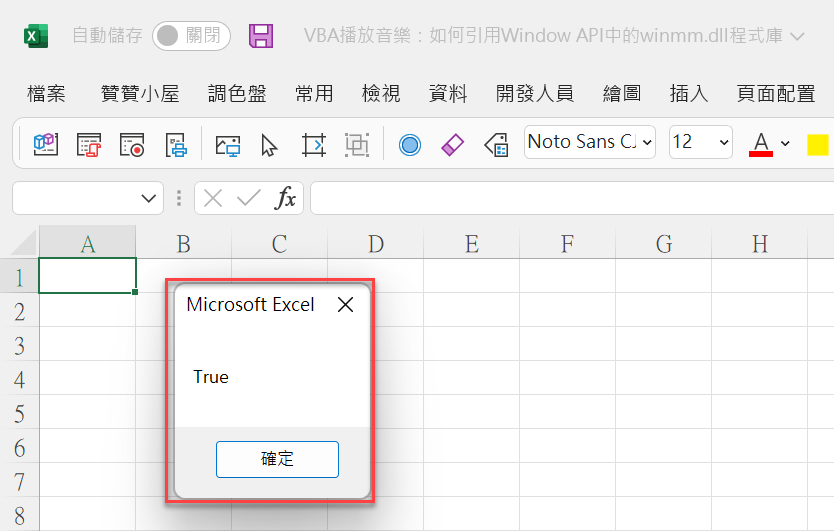Switch to the 調色盤 ribbon tab
Viewport: 834px width, 531px height.
tap(237, 94)
